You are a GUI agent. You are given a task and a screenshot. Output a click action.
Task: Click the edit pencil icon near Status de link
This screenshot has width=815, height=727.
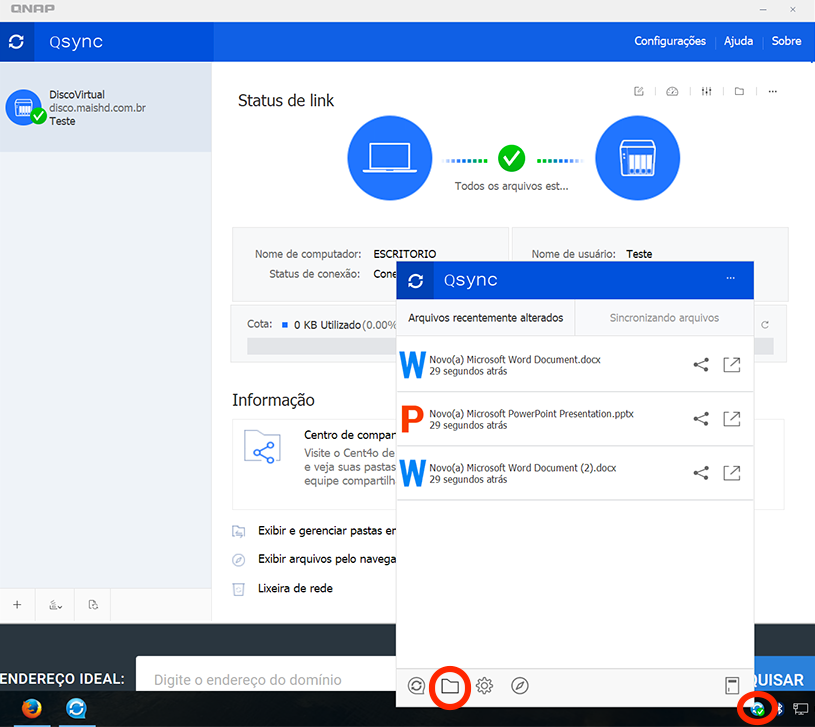(639, 92)
